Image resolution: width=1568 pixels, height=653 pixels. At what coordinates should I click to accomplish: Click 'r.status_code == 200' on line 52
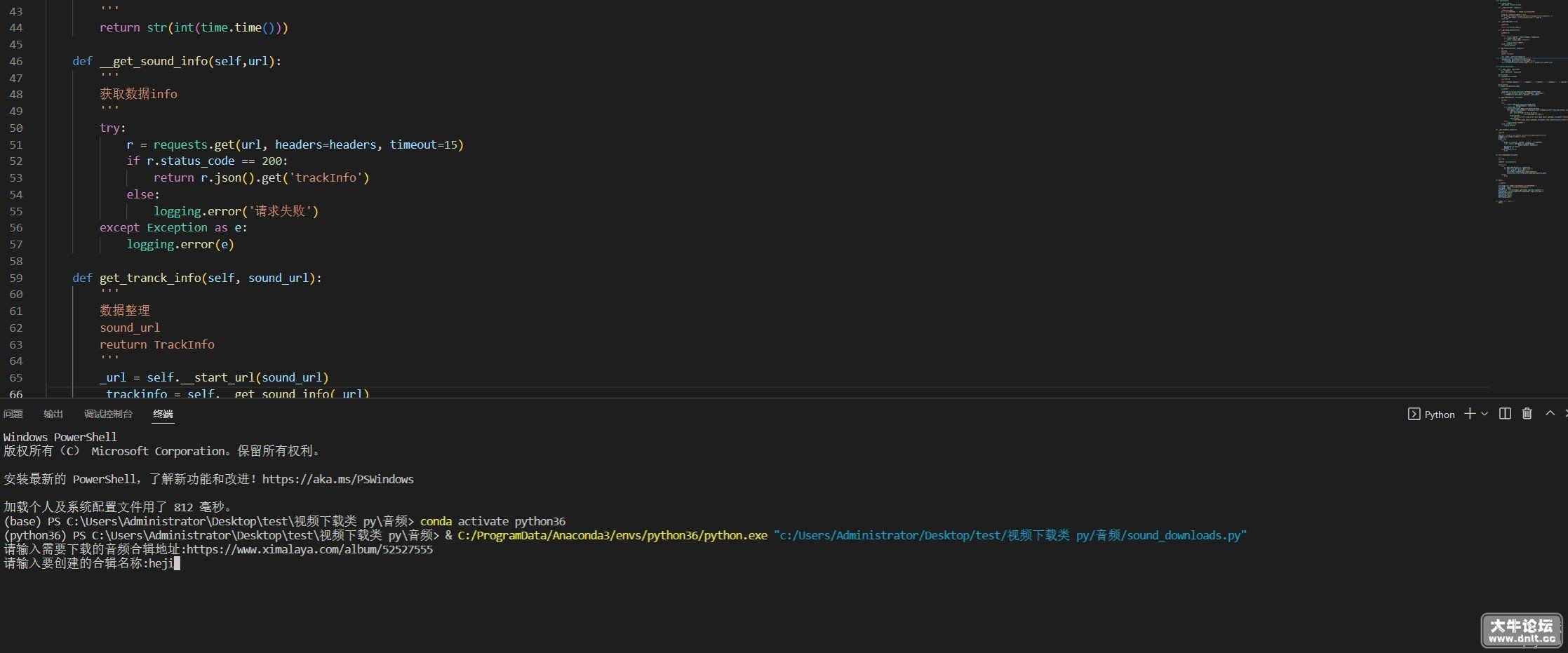point(214,161)
